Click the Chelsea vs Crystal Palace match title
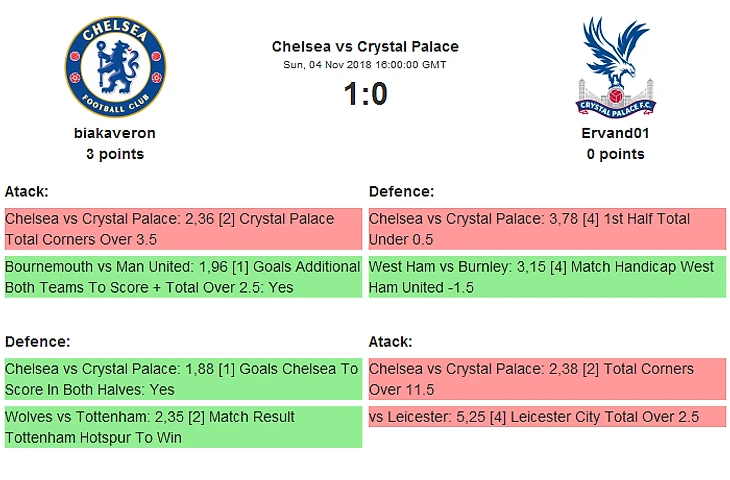 coord(365,46)
